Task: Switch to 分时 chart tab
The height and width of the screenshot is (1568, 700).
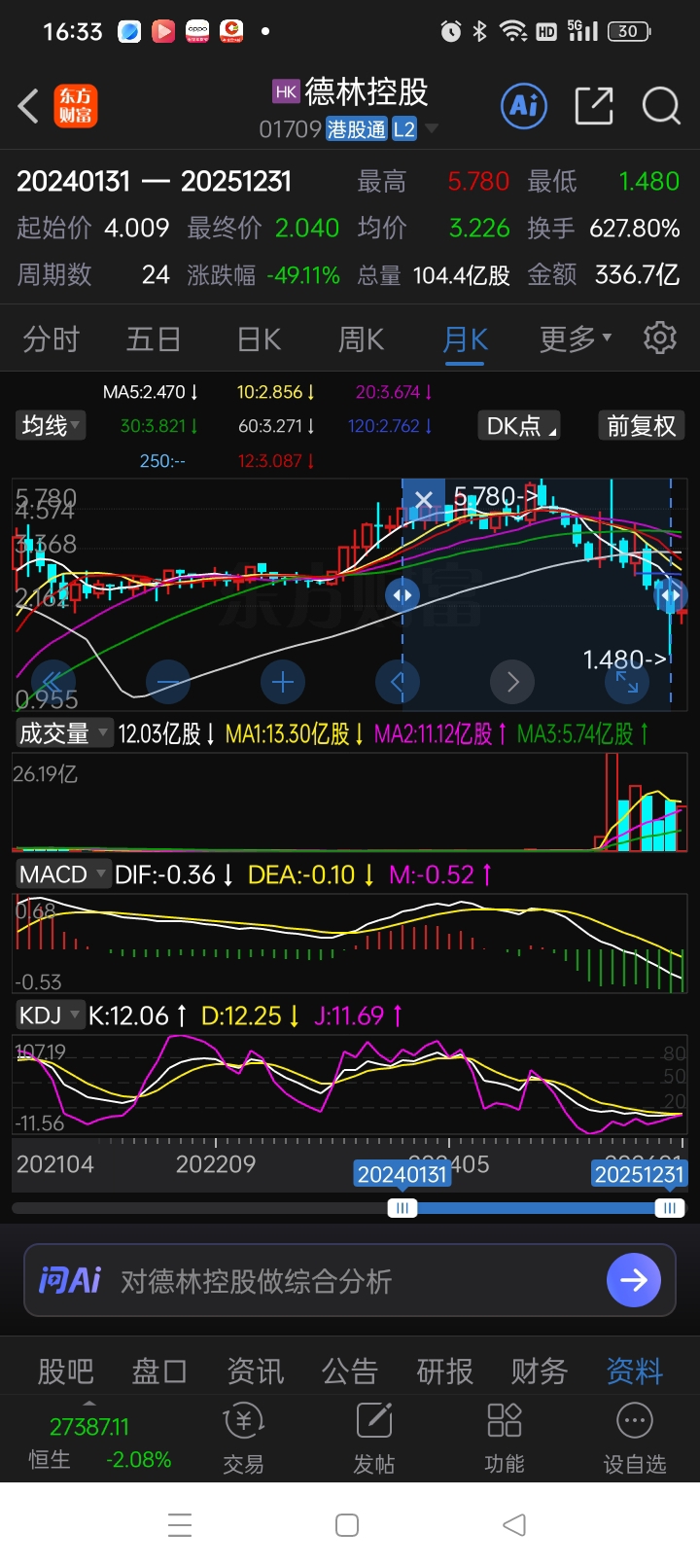Action: tap(52, 339)
